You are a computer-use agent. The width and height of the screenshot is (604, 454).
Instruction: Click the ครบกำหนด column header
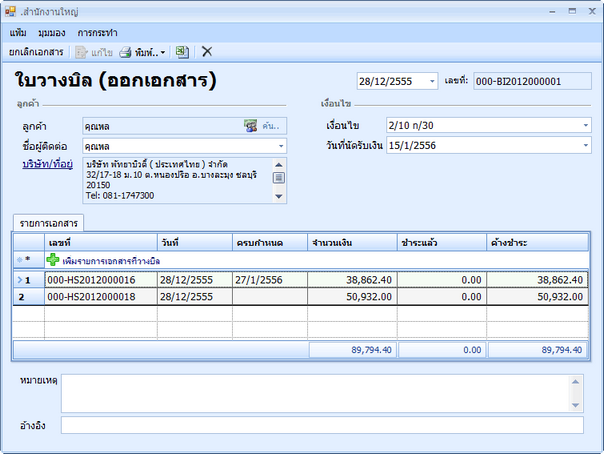[270, 243]
